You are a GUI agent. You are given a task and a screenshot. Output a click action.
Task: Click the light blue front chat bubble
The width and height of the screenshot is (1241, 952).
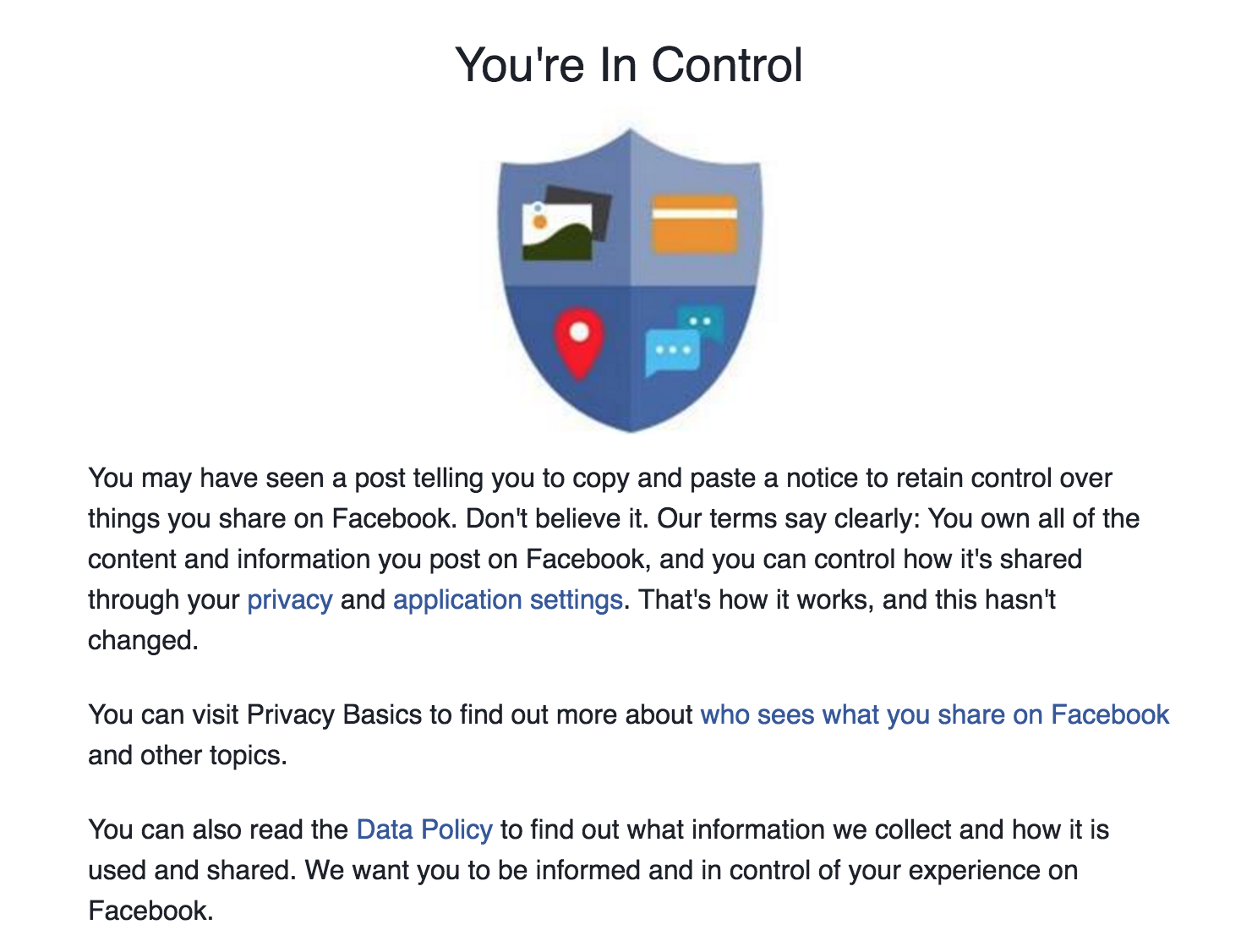672,352
